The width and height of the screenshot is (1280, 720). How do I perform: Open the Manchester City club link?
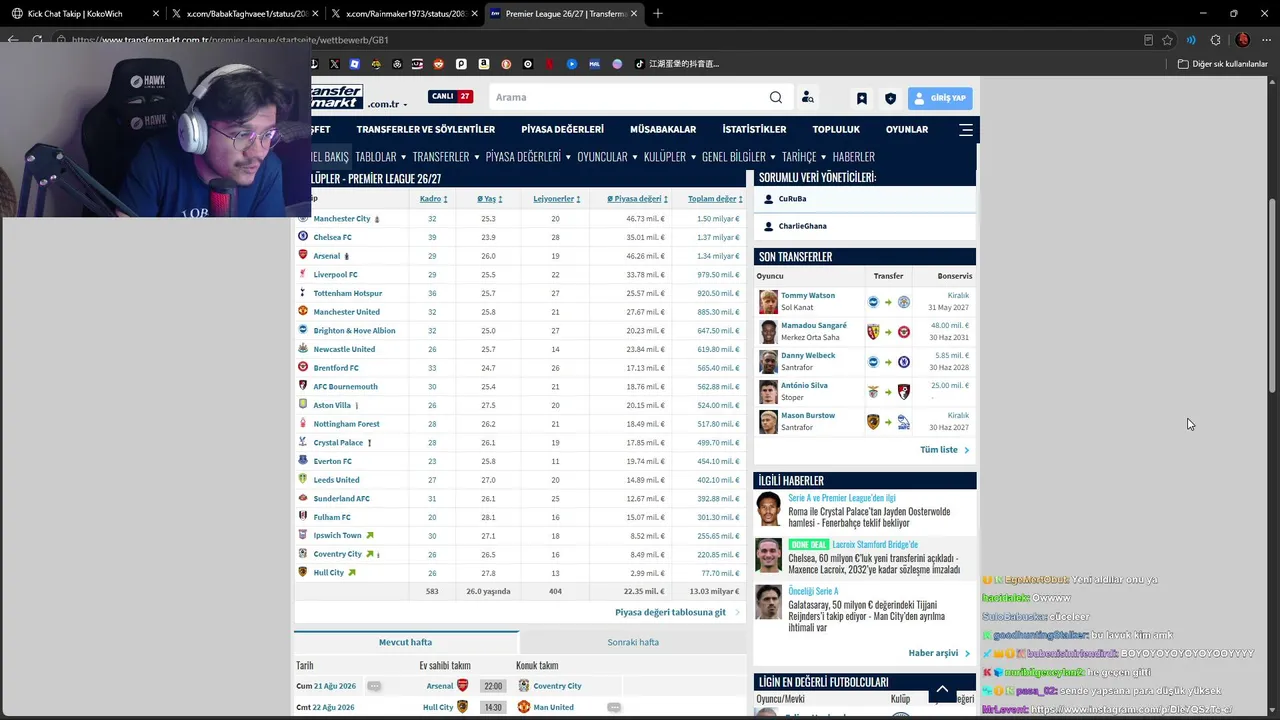342,219
